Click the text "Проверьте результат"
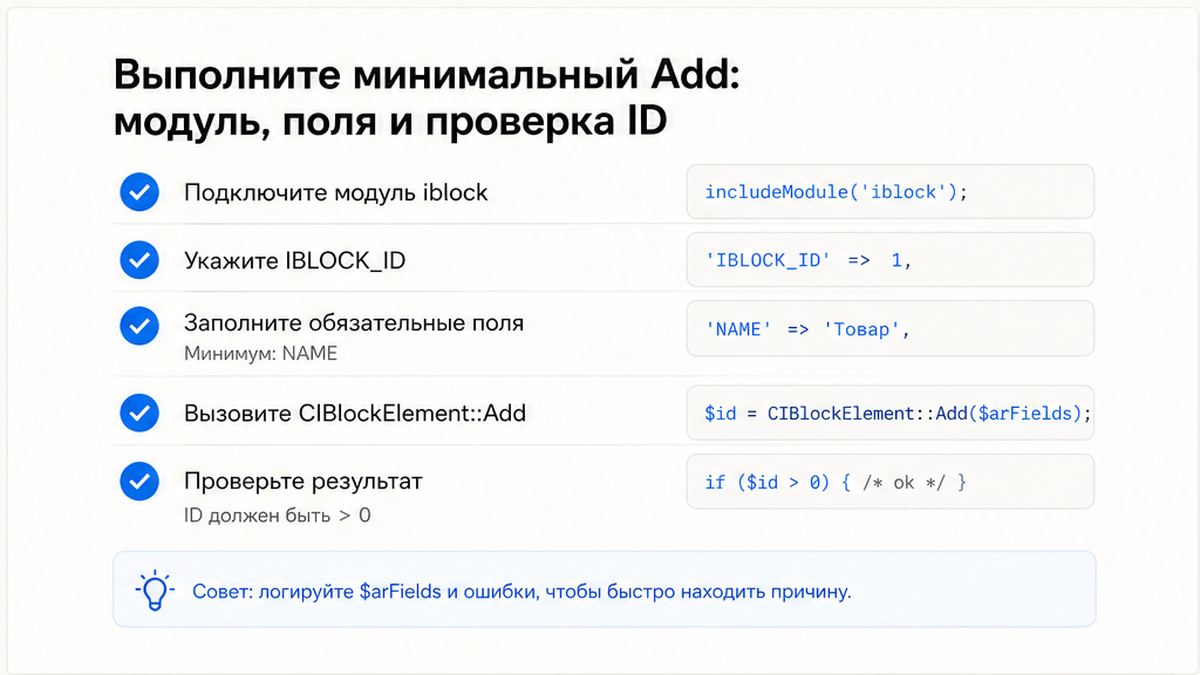This screenshot has height=675, width=1200. click(303, 481)
